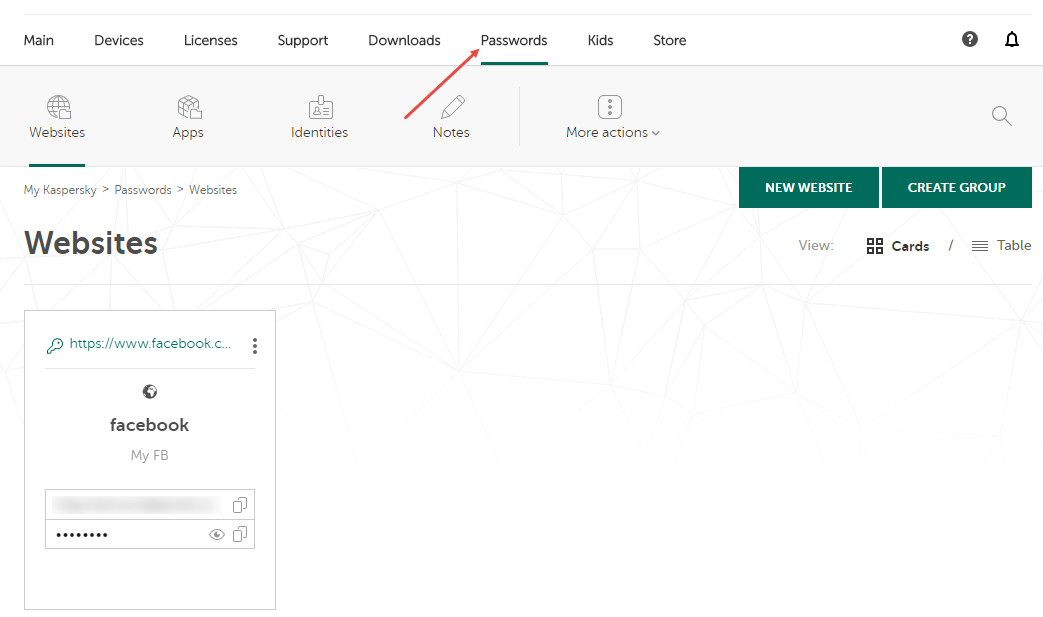Click the My FB account label

coord(150,455)
